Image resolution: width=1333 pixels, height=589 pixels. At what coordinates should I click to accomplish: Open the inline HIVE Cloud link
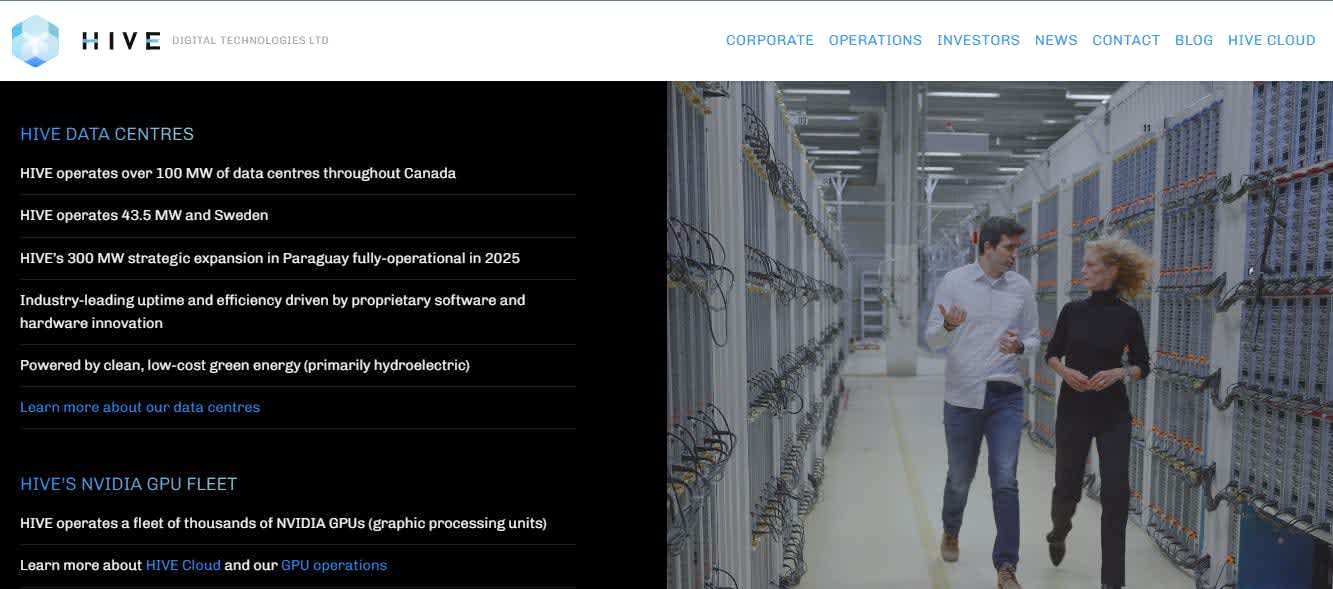183,565
